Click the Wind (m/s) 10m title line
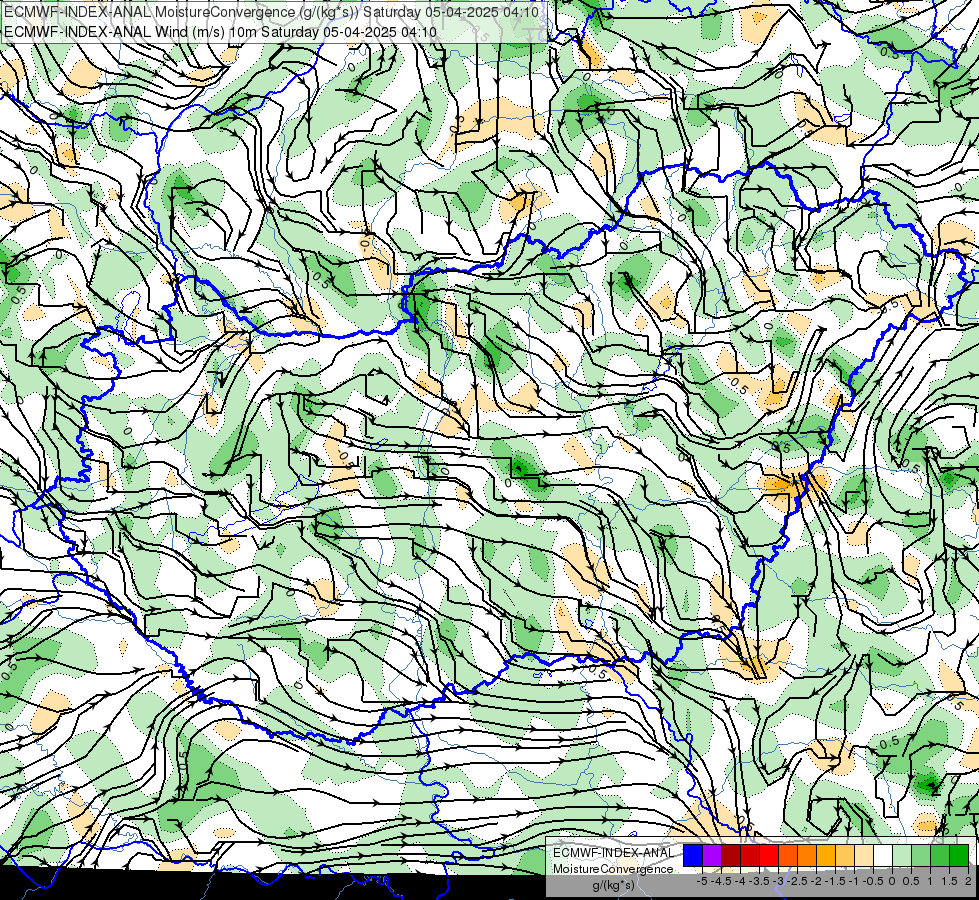The image size is (979, 900). click(x=220, y=32)
